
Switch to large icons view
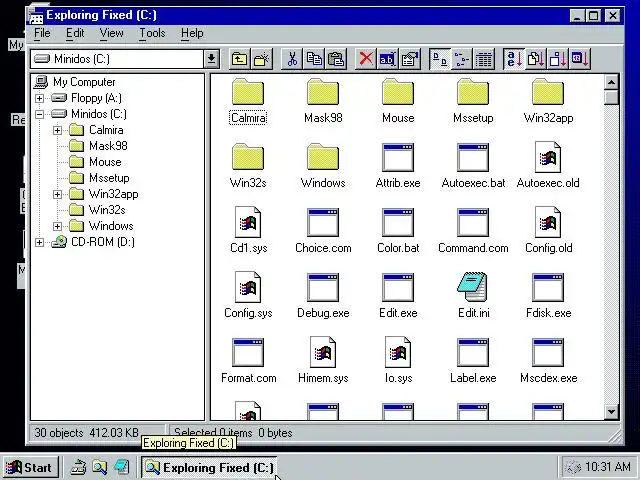[440, 59]
